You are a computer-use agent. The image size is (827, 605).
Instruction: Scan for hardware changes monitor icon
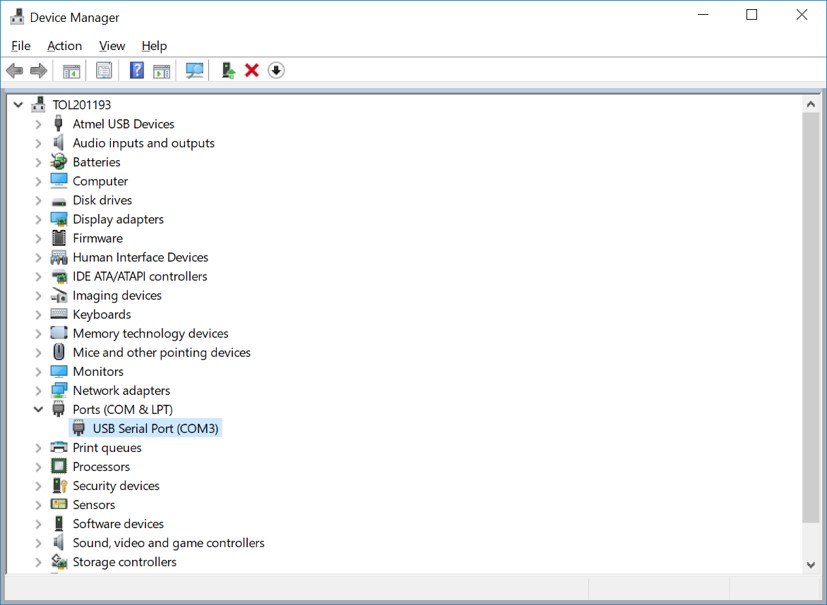(x=195, y=70)
